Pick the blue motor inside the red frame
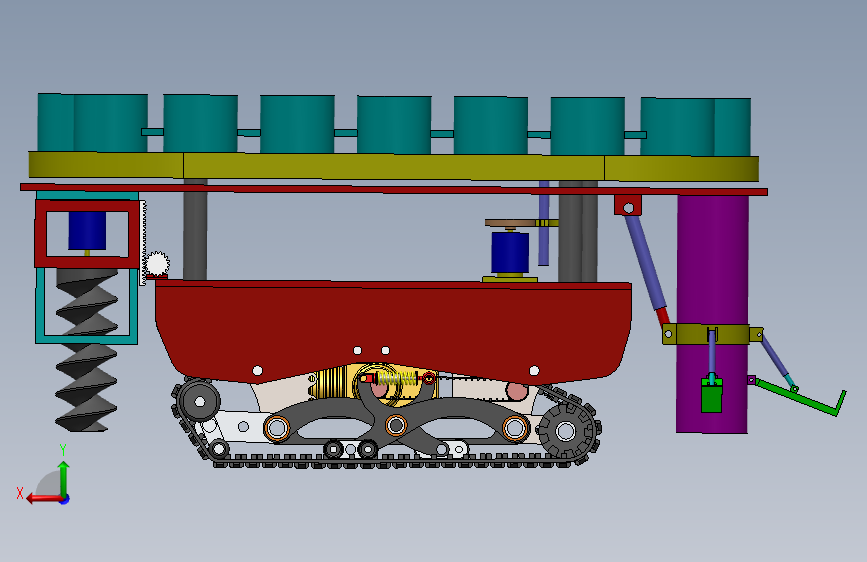This screenshot has width=867, height=562. [x=87, y=231]
